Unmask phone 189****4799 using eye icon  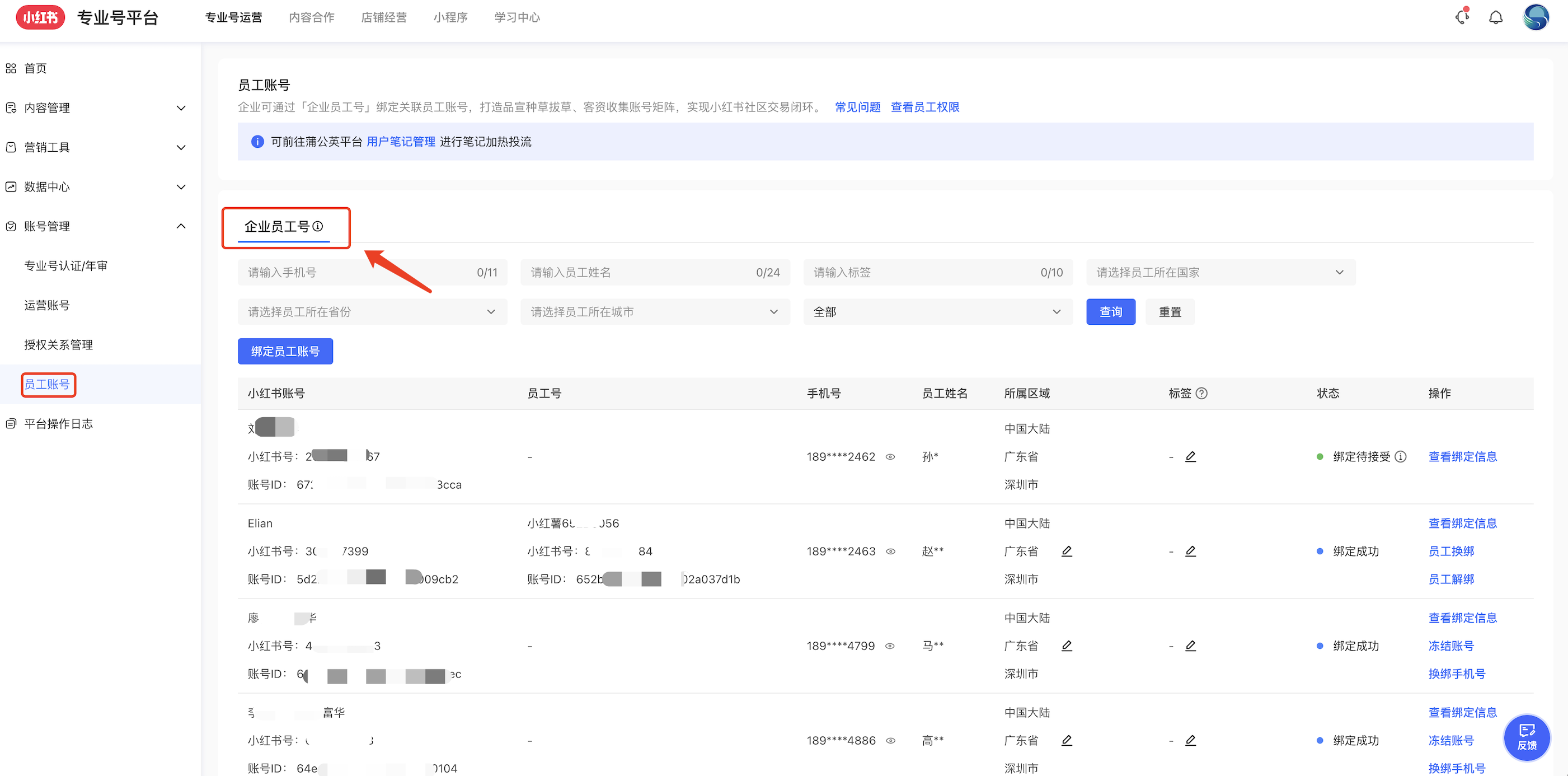point(890,646)
